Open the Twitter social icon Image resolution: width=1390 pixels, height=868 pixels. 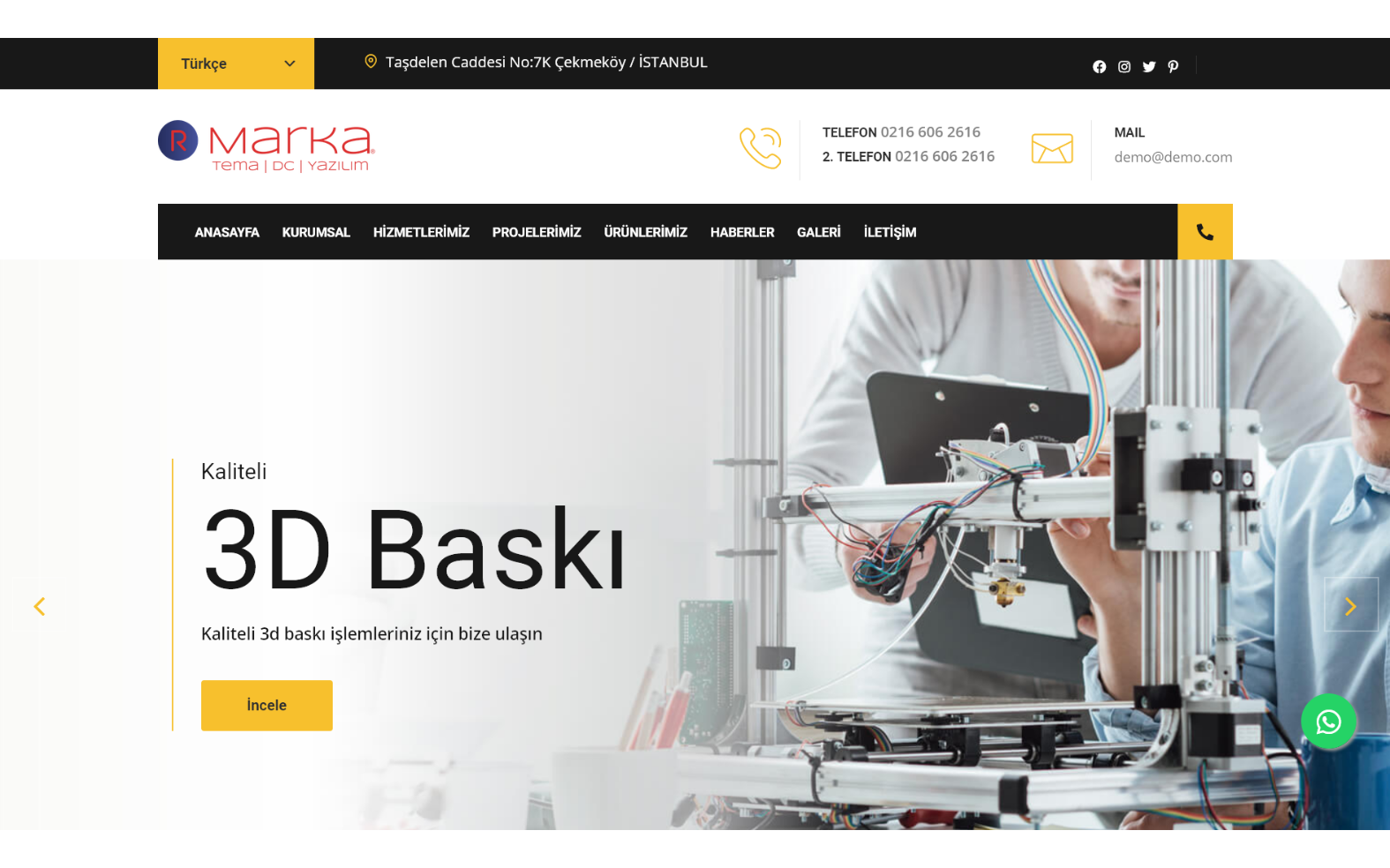click(1149, 67)
